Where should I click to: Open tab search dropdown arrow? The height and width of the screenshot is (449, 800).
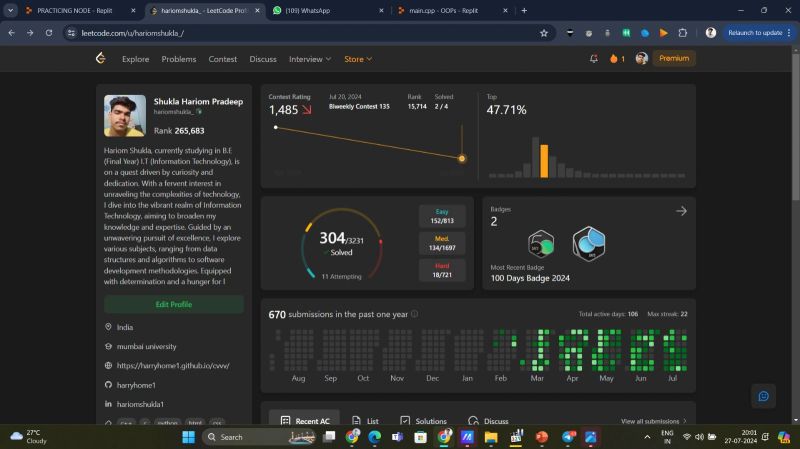[x=10, y=10]
